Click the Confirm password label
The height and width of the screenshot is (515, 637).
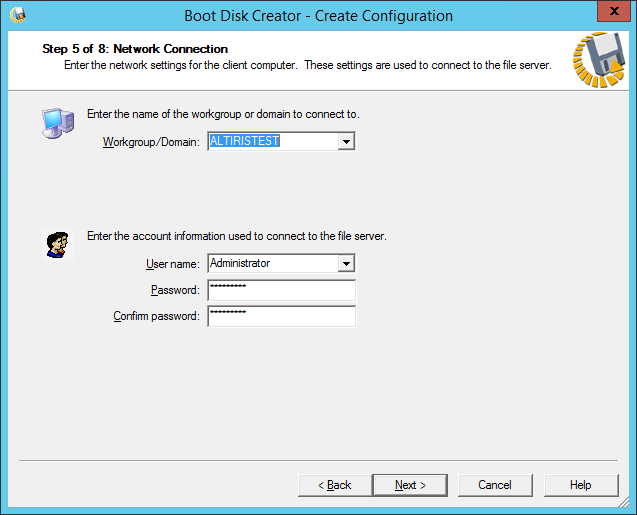pyautogui.click(x=156, y=317)
